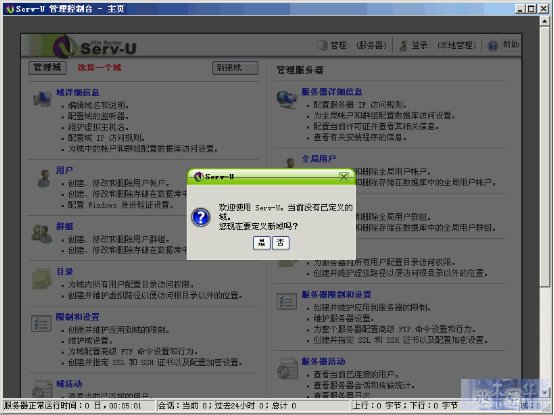The width and height of the screenshot is (554, 415).
Task: Open 服务器活动 (Server Activity) link
Action: pyautogui.click(x=323, y=361)
